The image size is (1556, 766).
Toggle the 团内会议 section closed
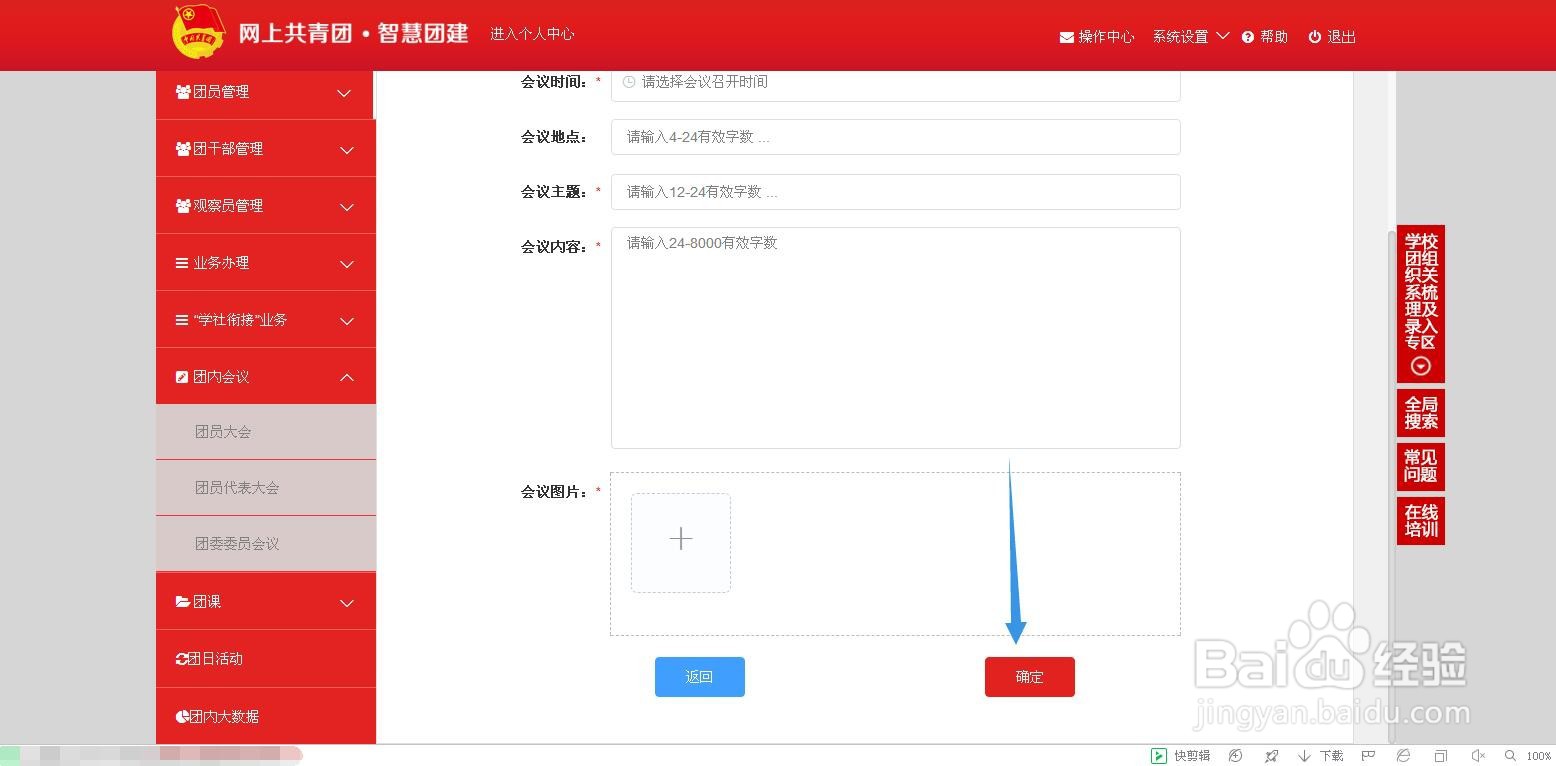click(x=346, y=377)
